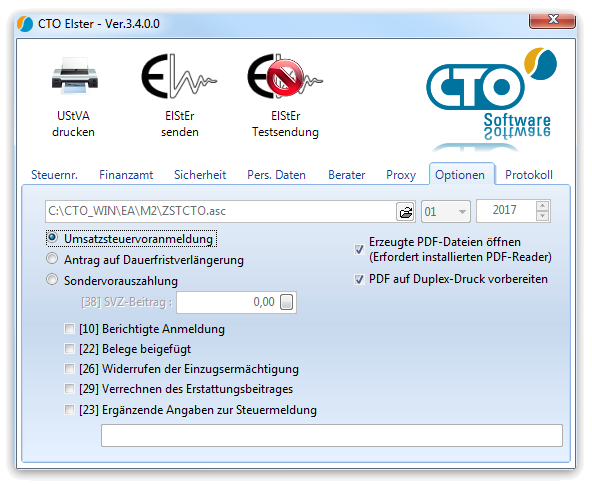
Task: Decrease year 2017 with down arrow
Action: pyautogui.click(x=543, y=216)
